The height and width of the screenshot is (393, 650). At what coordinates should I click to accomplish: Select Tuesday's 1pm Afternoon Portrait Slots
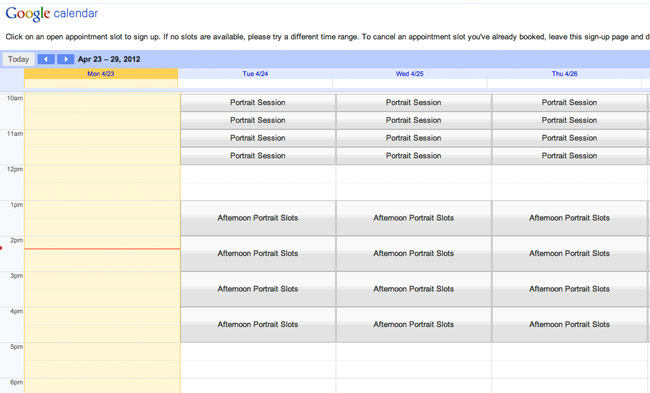pyautogui.click(x=258, y=218)
